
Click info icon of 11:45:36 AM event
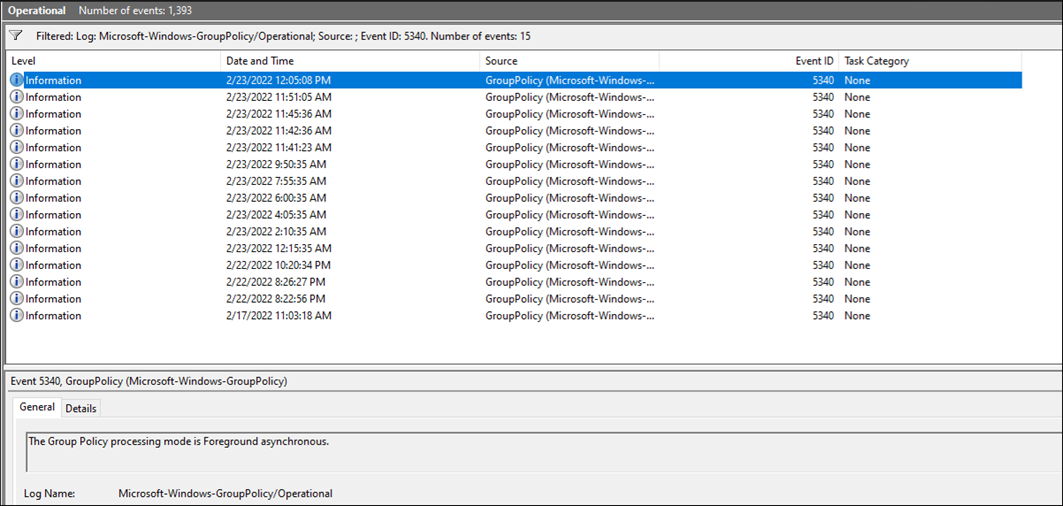click(x=17, y=114)
